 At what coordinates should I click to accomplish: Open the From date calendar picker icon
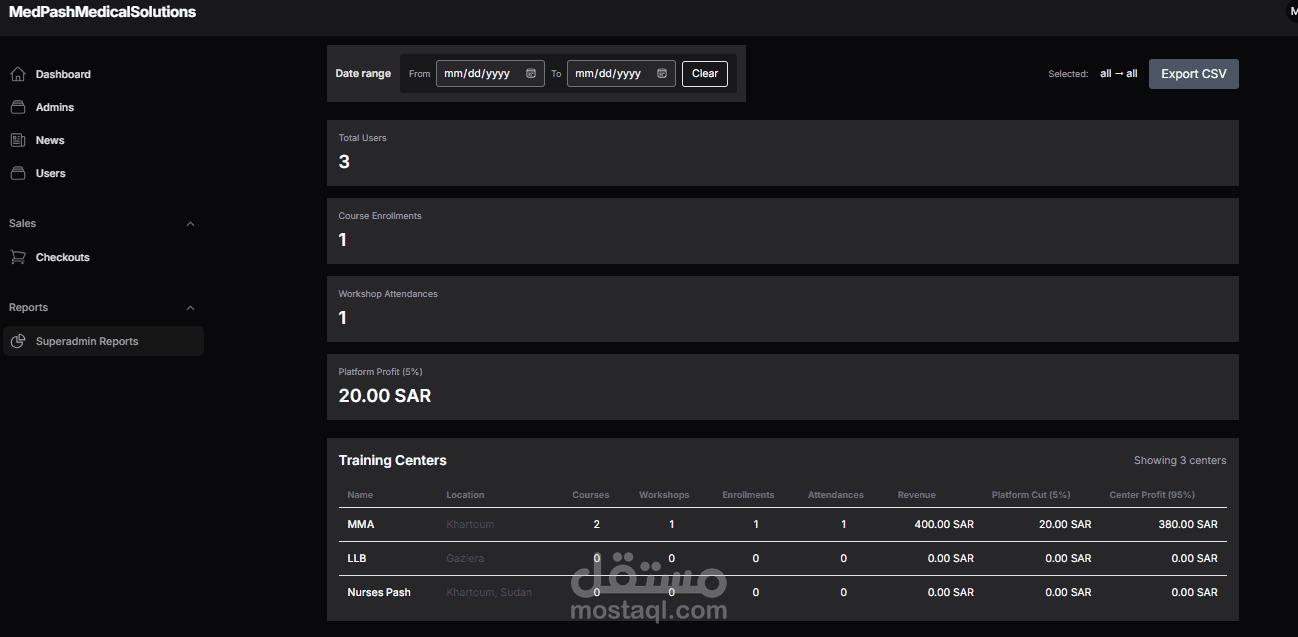tap(531, 73)
